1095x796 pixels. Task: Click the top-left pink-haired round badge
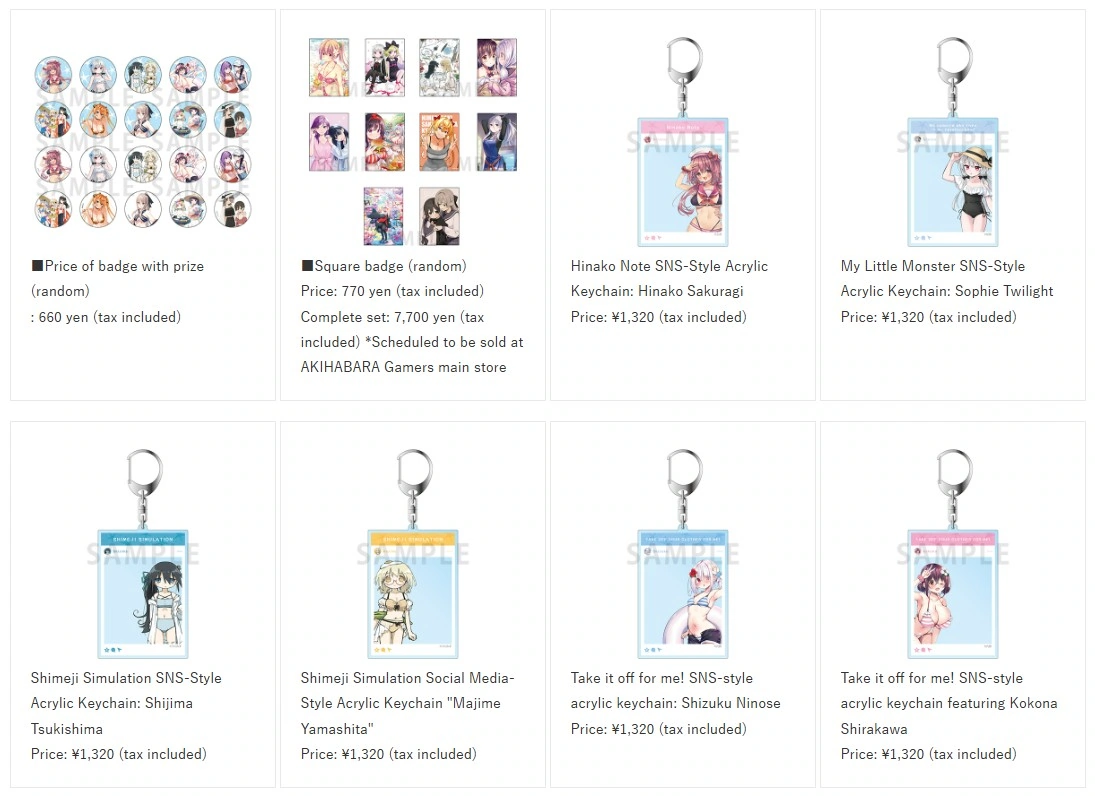pyautogui.click(x=53, y=75)
